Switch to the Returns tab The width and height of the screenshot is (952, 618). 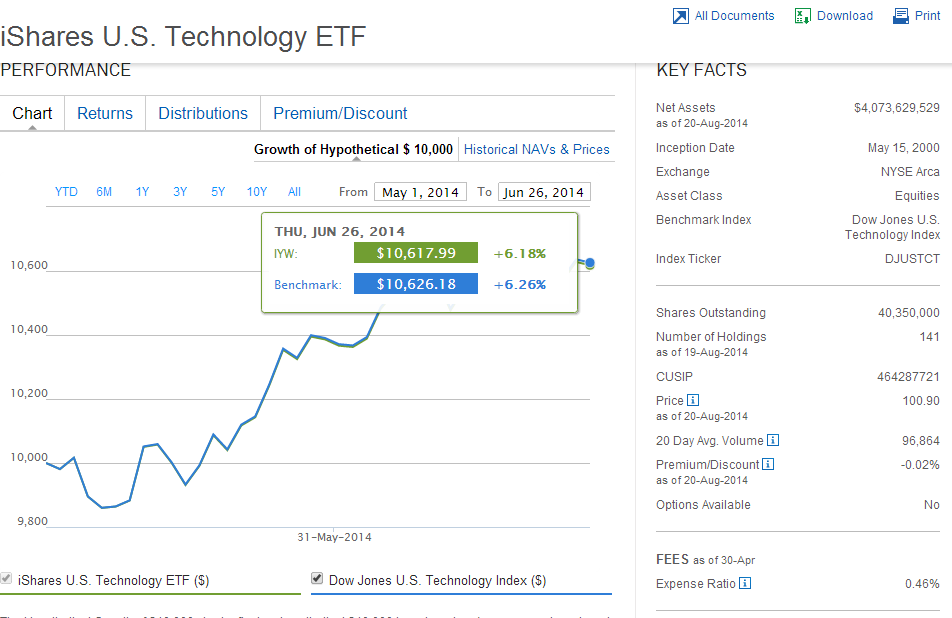105,113
